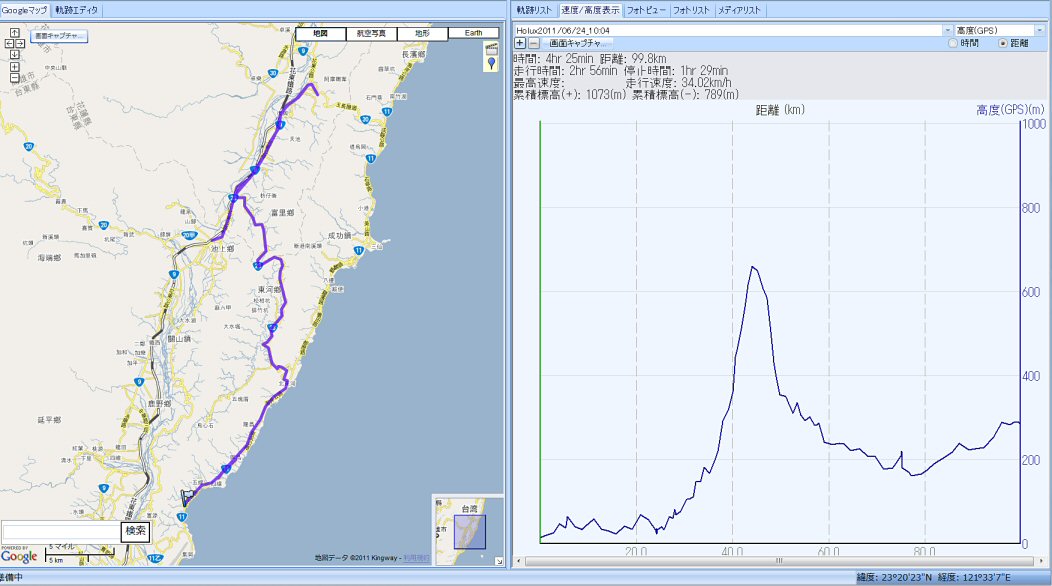Image resolution: width=1052 pixels, height=586 pixels.
Task: Select the 速度/高度表示 tab
Action: 590,10
